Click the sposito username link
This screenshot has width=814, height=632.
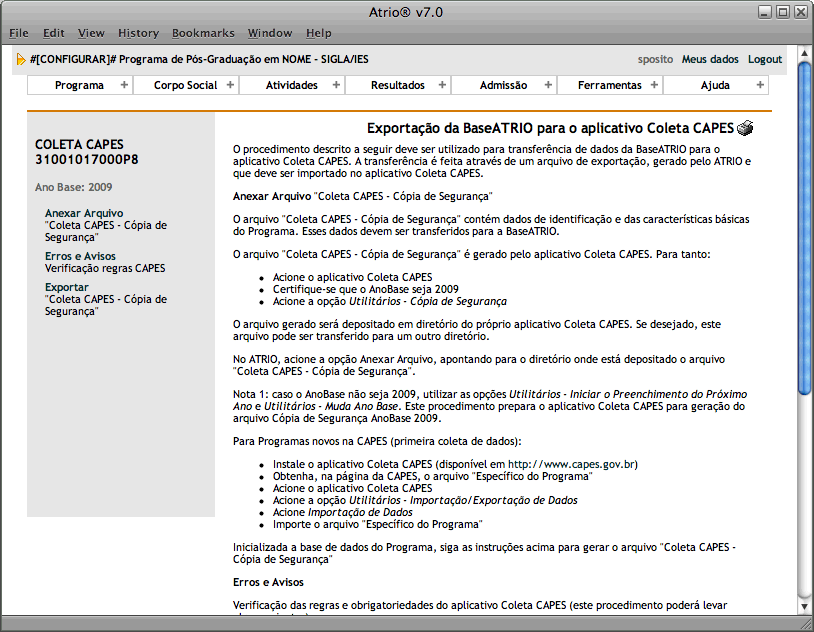pos(655,60)
